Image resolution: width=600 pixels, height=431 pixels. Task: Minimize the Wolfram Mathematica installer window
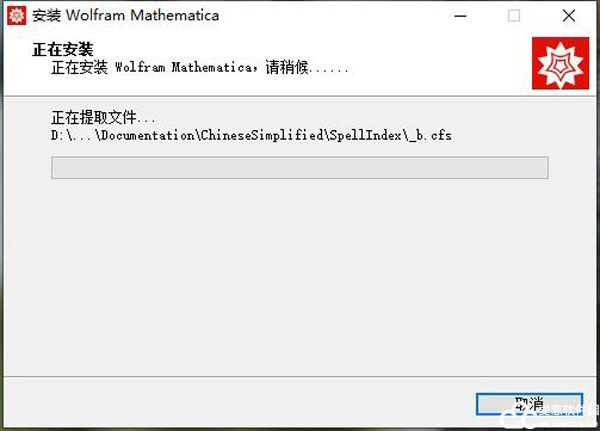coord(460,16)
